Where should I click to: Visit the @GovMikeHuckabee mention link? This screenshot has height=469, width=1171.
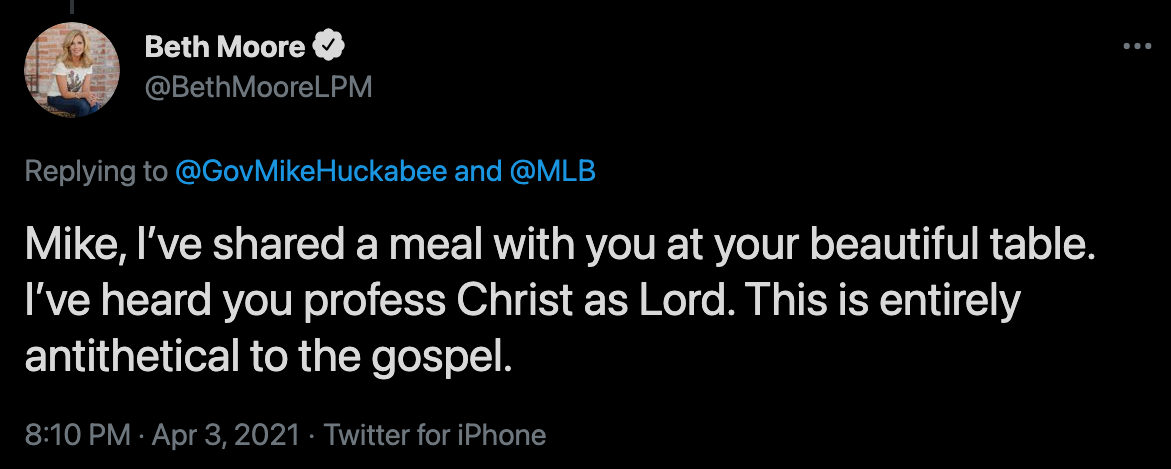[311, 172]
